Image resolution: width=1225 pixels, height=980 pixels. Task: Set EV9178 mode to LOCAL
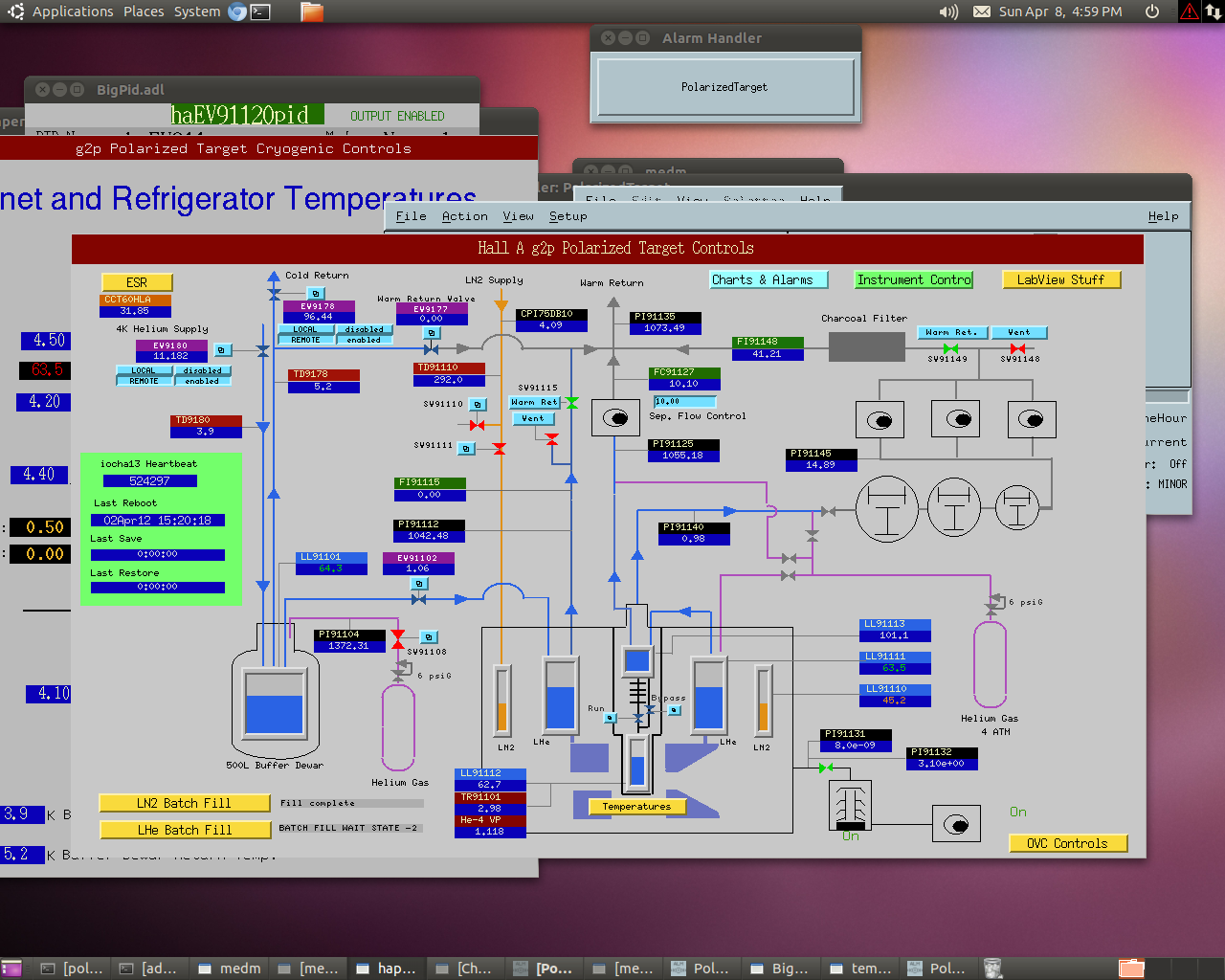coord(305,329)
